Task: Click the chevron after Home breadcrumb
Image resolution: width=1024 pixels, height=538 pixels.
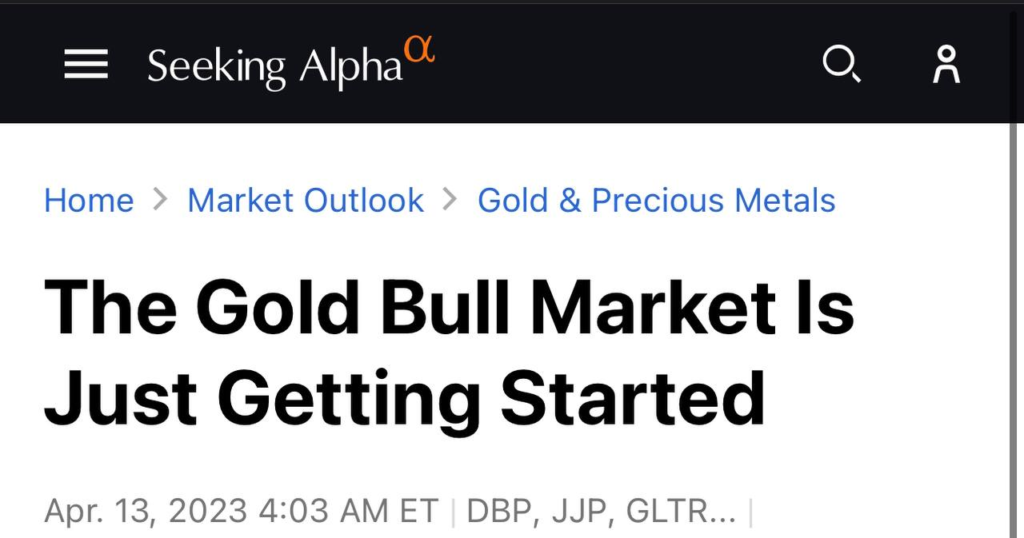Action: 160,199
